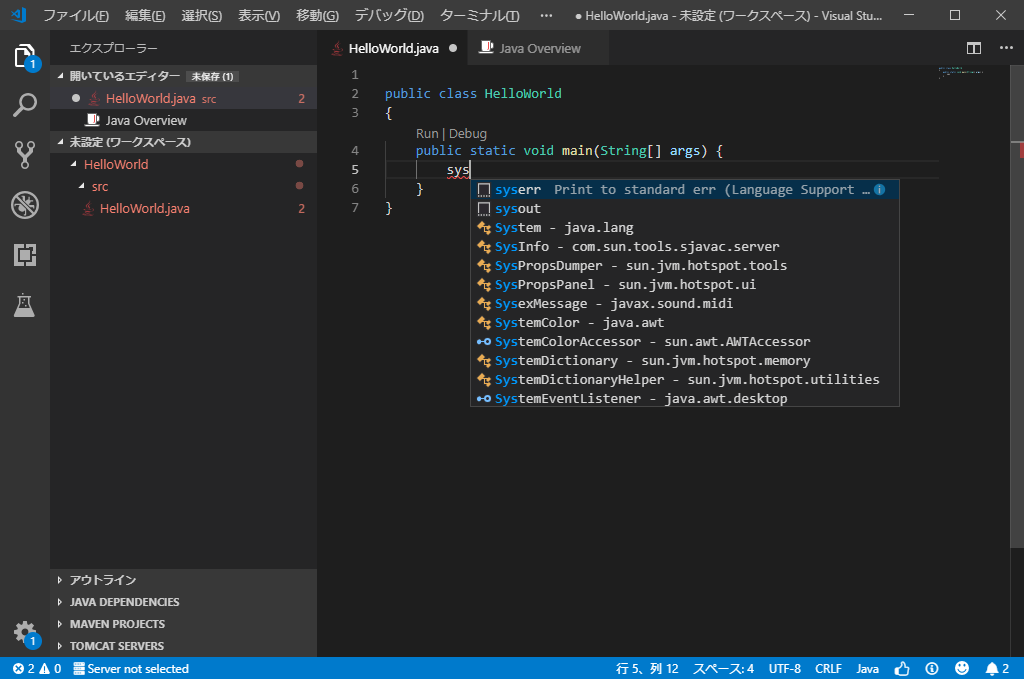Click the smiley feedback icon

pyautogui.click(x=962, y=668)
